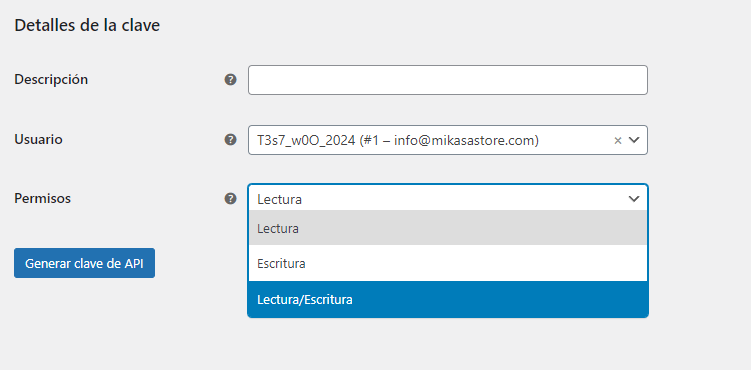The width and height of the screenshot is (751, 370).
Task: Click the Usuario field label
Action: coord(38,139)
